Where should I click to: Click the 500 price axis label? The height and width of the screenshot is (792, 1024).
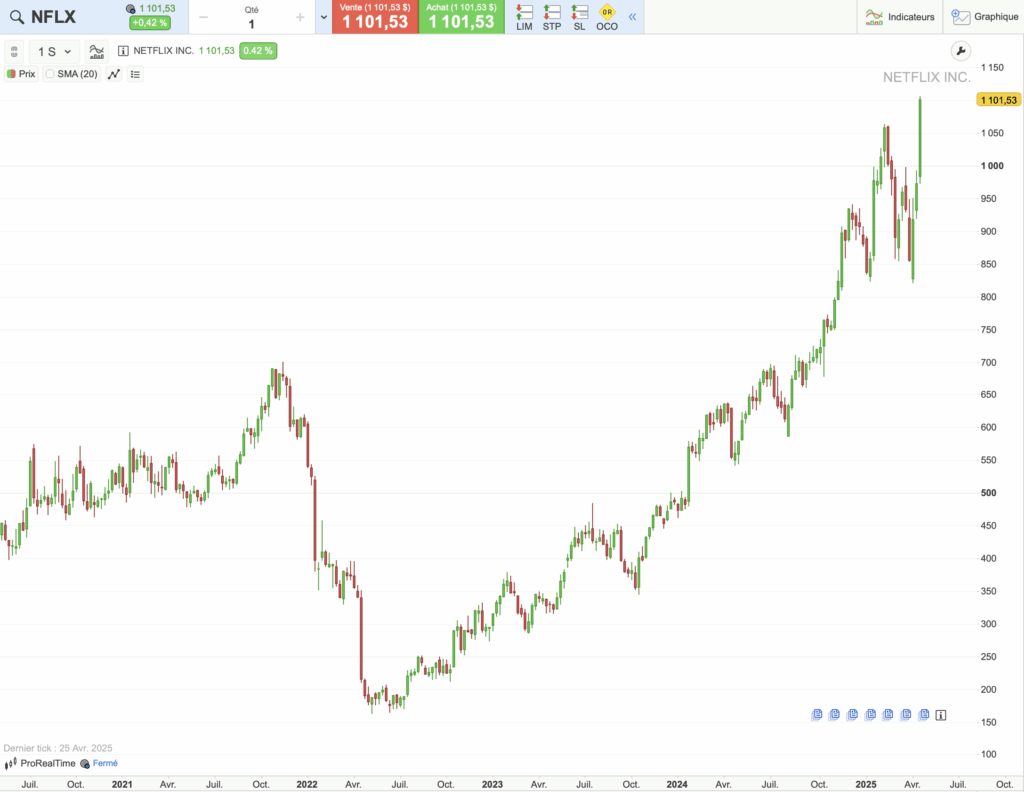(x=989, y=493)
